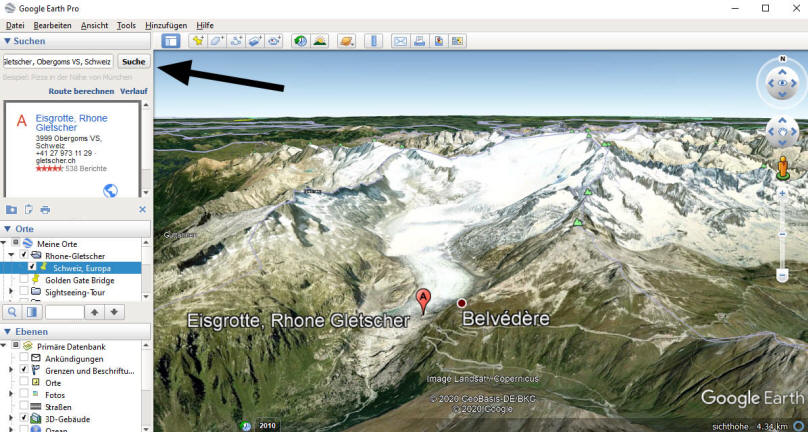Screen dimensions: 808x432
Task: Collapse the Rhone-Gletscher folder tree arrow
Action: click(11, 256)
